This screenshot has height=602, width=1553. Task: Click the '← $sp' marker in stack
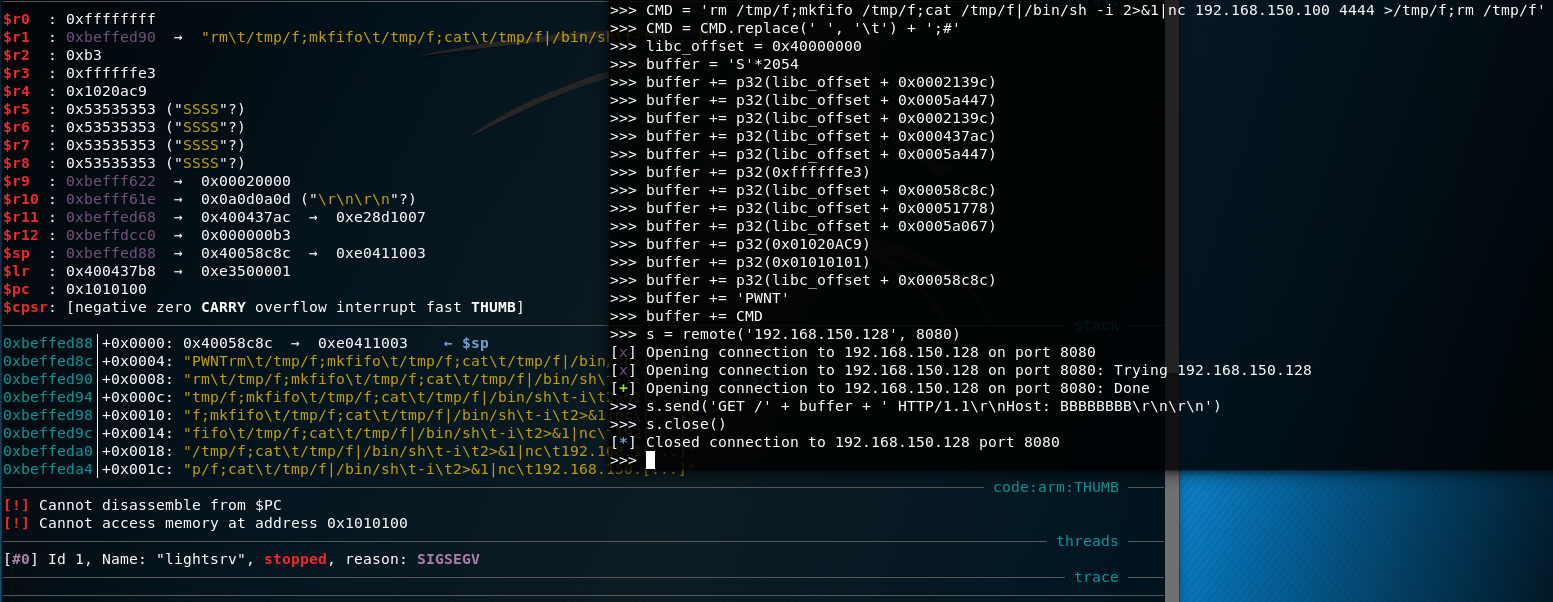click(466, 343)
